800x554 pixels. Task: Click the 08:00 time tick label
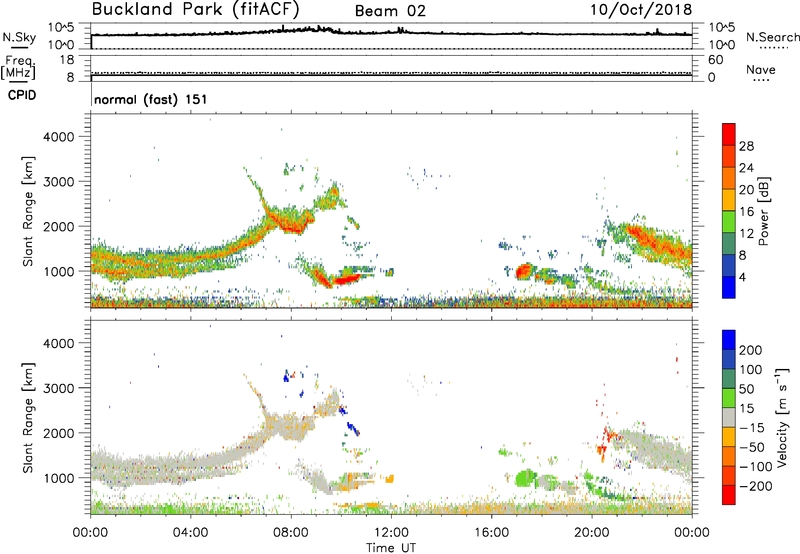[291, 533]
